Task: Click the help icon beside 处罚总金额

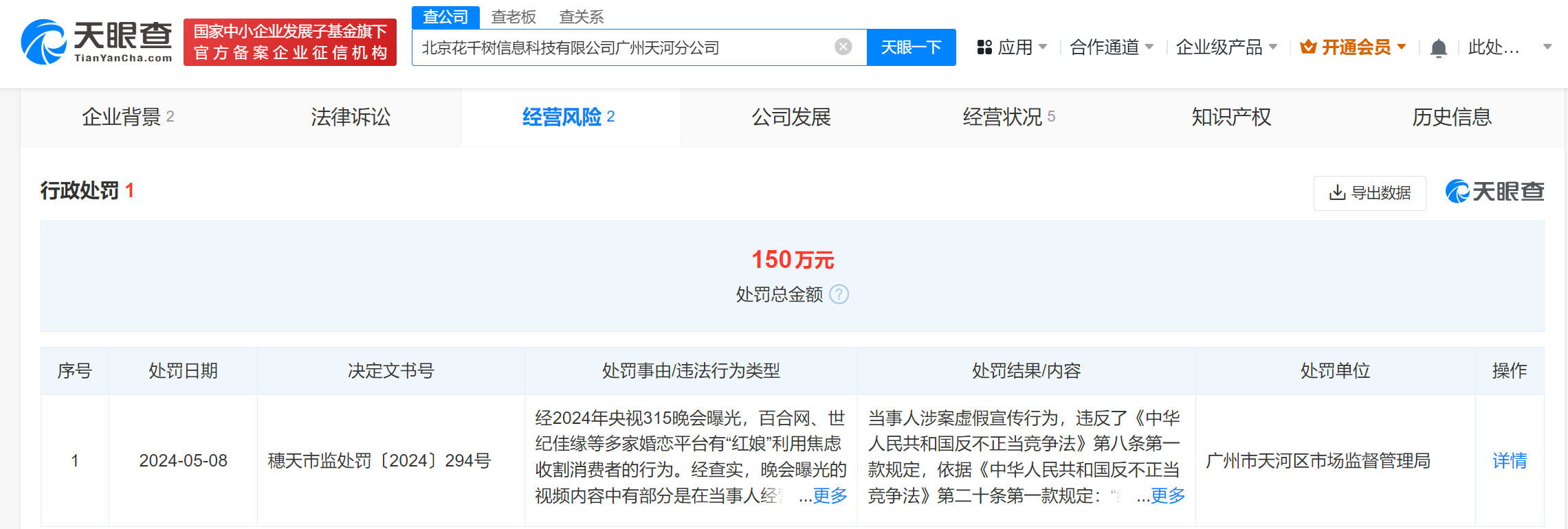Action: 839,295
